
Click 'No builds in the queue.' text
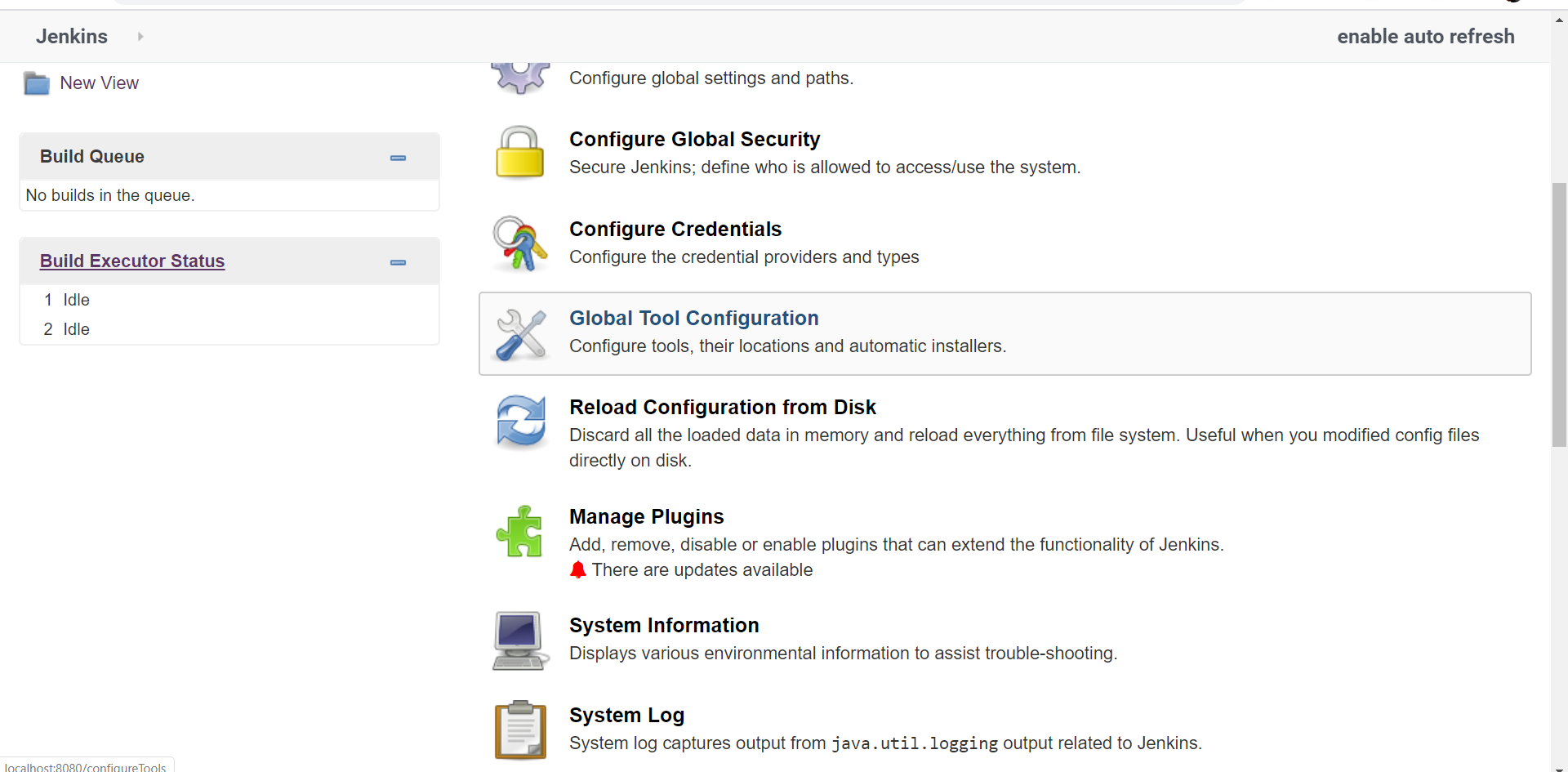(x=110, y=196)
